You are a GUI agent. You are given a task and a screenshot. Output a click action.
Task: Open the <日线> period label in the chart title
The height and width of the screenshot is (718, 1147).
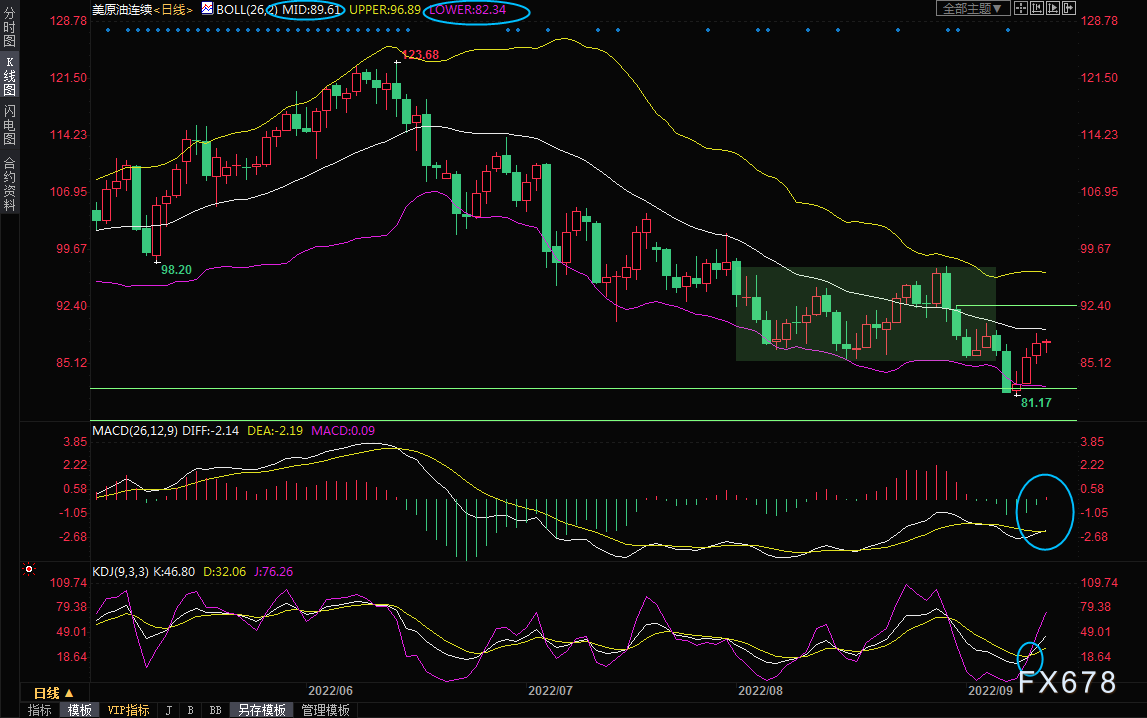[173, 10]
